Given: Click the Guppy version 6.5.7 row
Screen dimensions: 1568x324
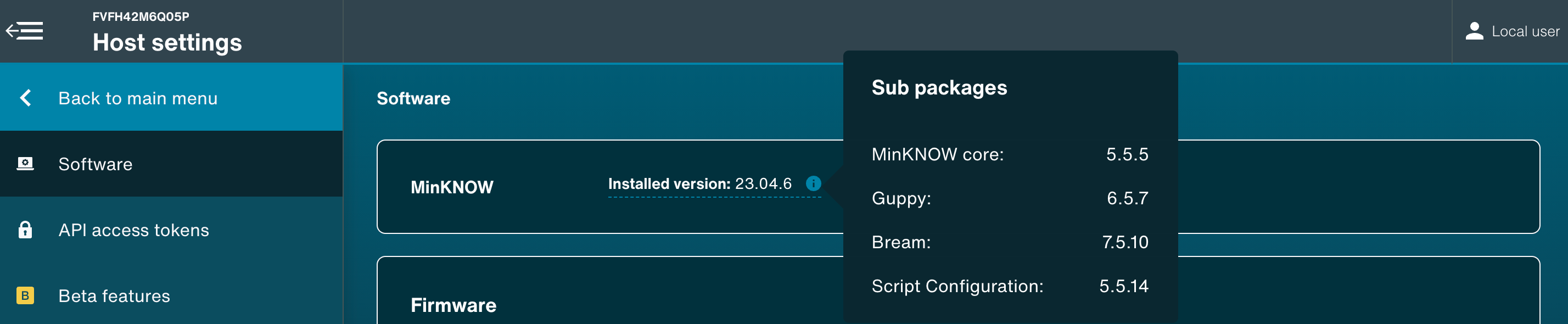Looking at the screenshot, I should pyautogui.click(x=1009, y=199).
